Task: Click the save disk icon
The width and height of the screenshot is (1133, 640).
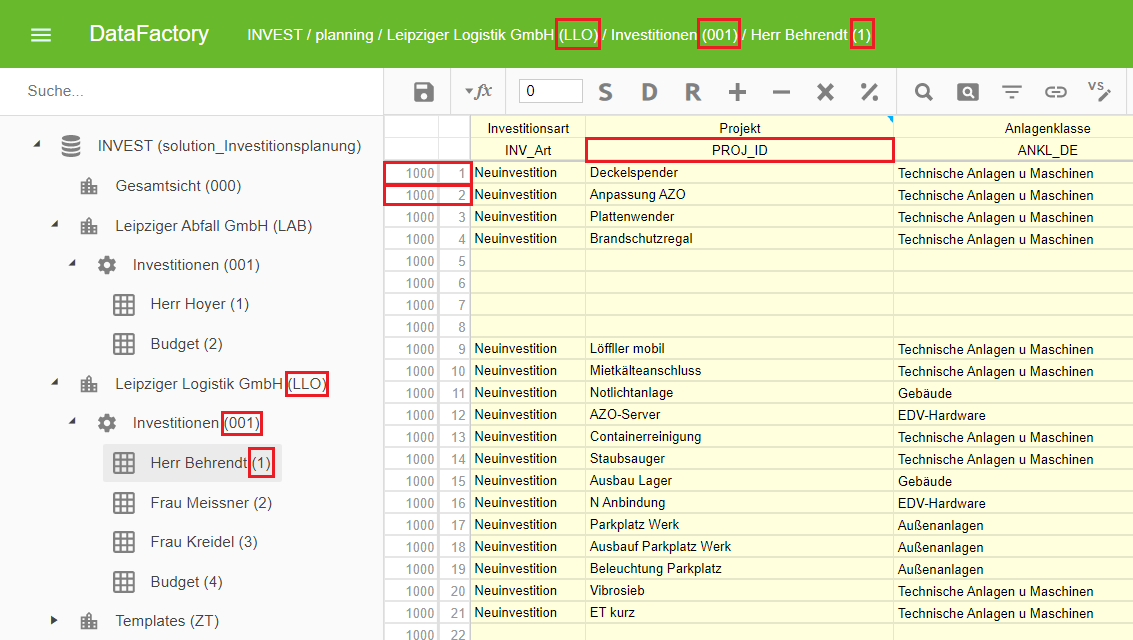Action: coord(424,92)
